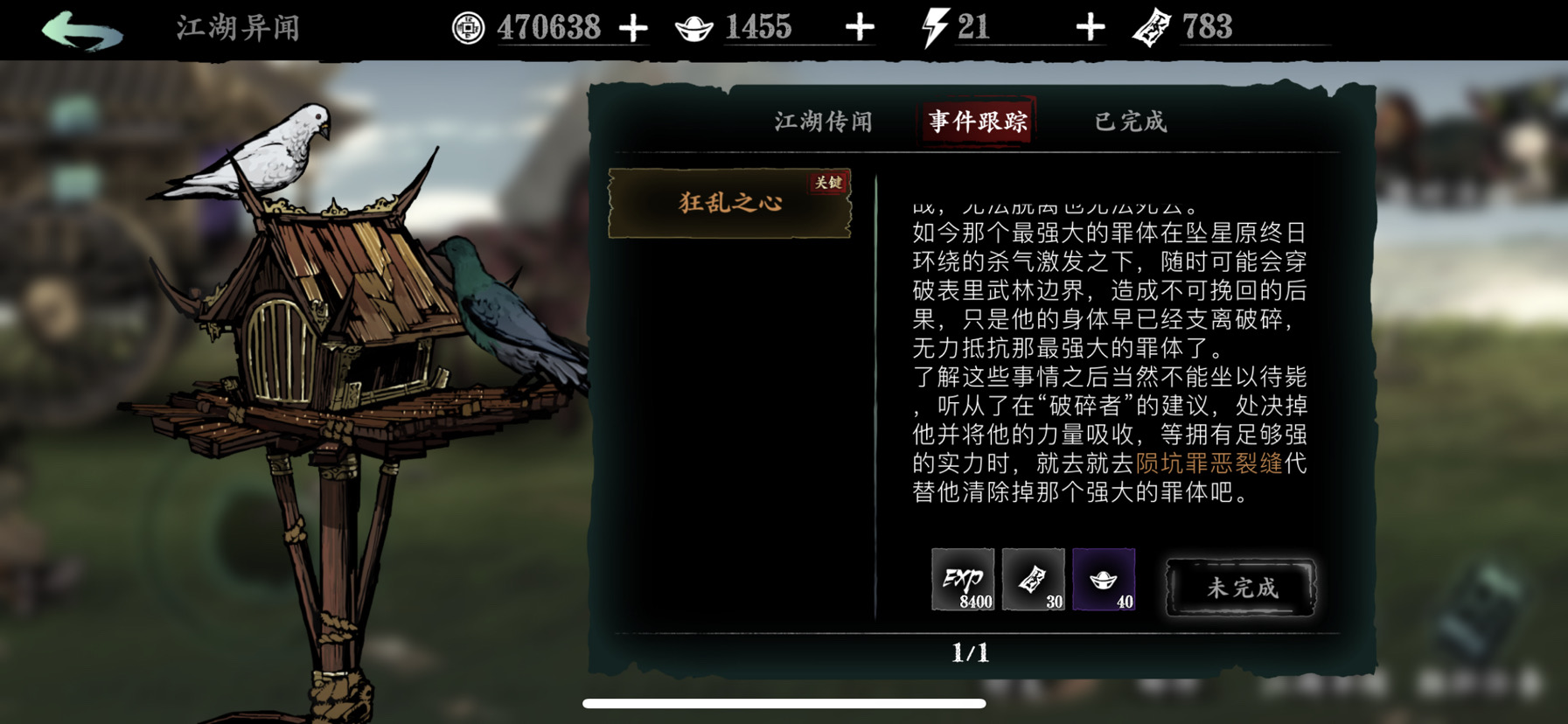Select the EXP 8400 reward icon
This screenshot has height=724, width=1568.
coord(963,579)
